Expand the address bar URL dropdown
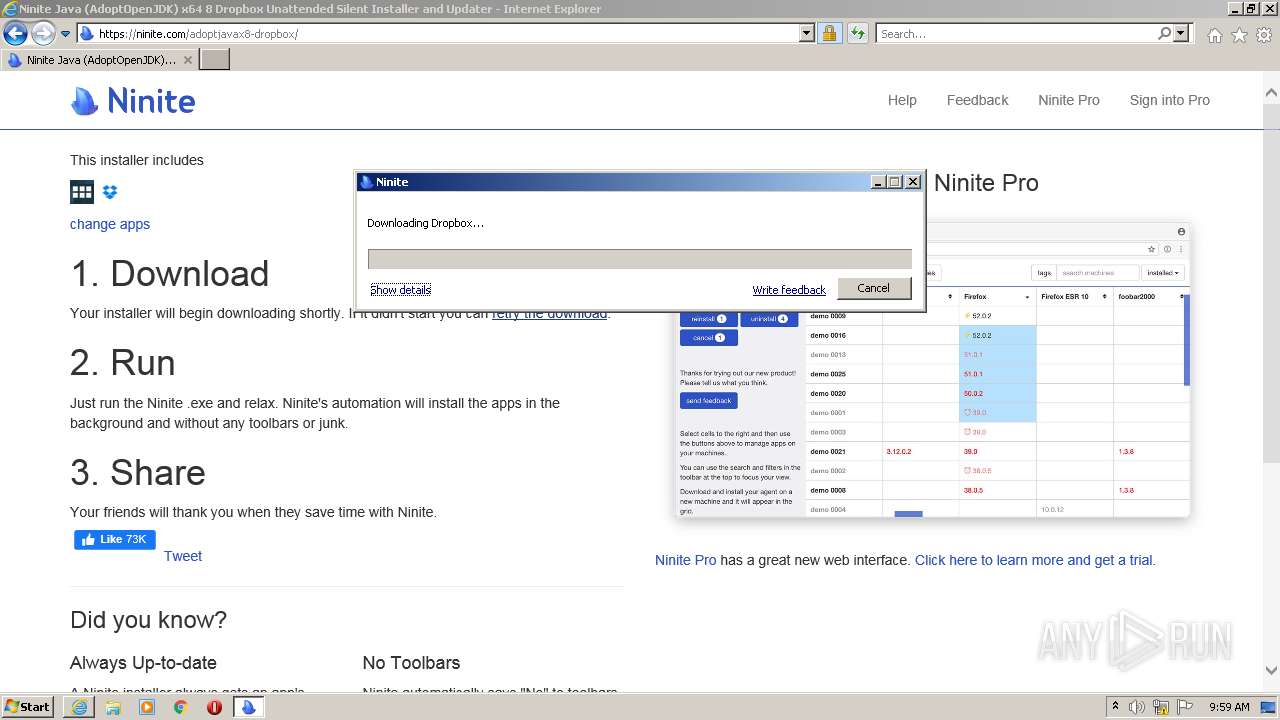 [807, 33]
